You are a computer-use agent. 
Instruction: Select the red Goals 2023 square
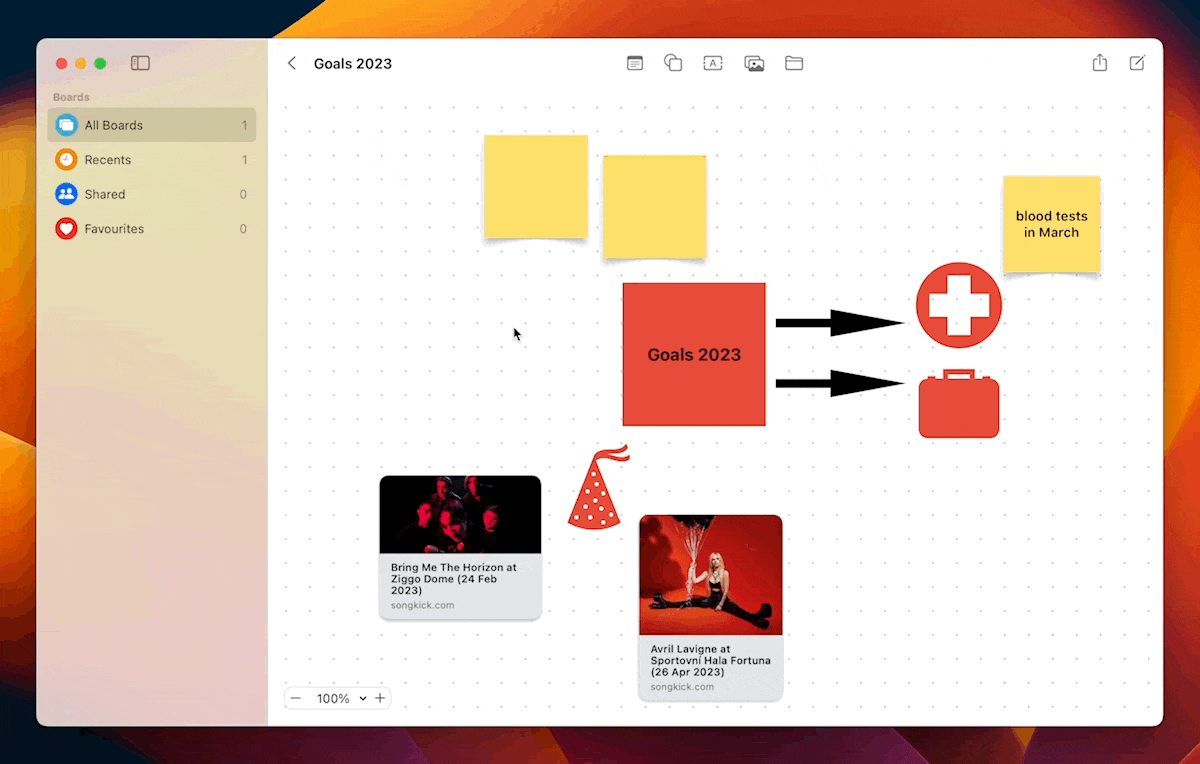pyautogui.click(x=694, y=354)
